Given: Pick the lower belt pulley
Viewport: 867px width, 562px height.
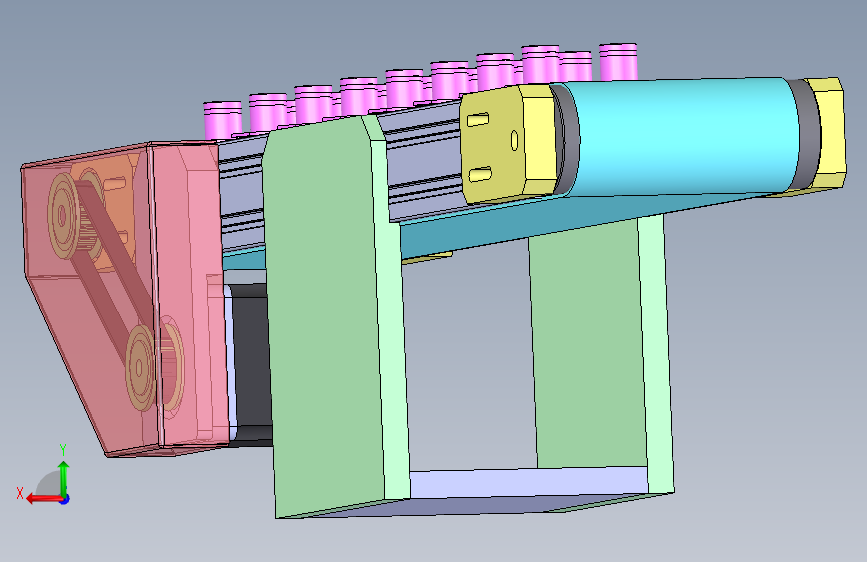Looking at the screenshot, I should point(141,366).
